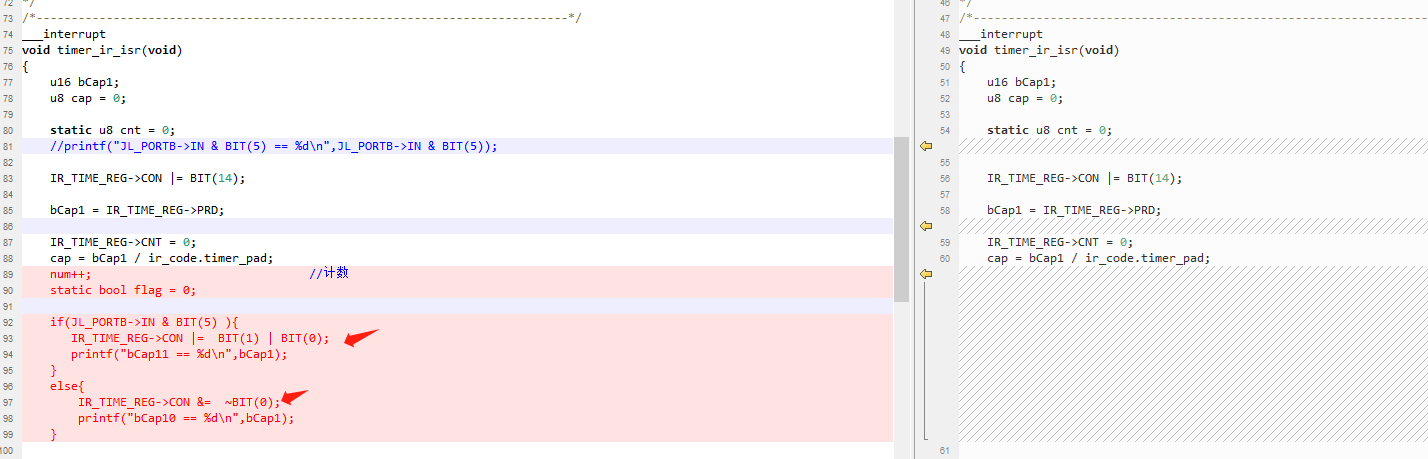Click the left pane vertical scrollbar thumb

(901, 219)
